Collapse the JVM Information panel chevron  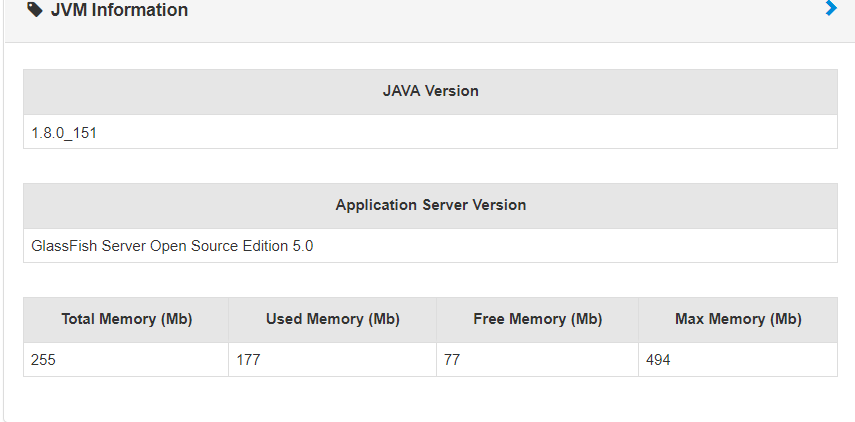[x=831, y=8]
